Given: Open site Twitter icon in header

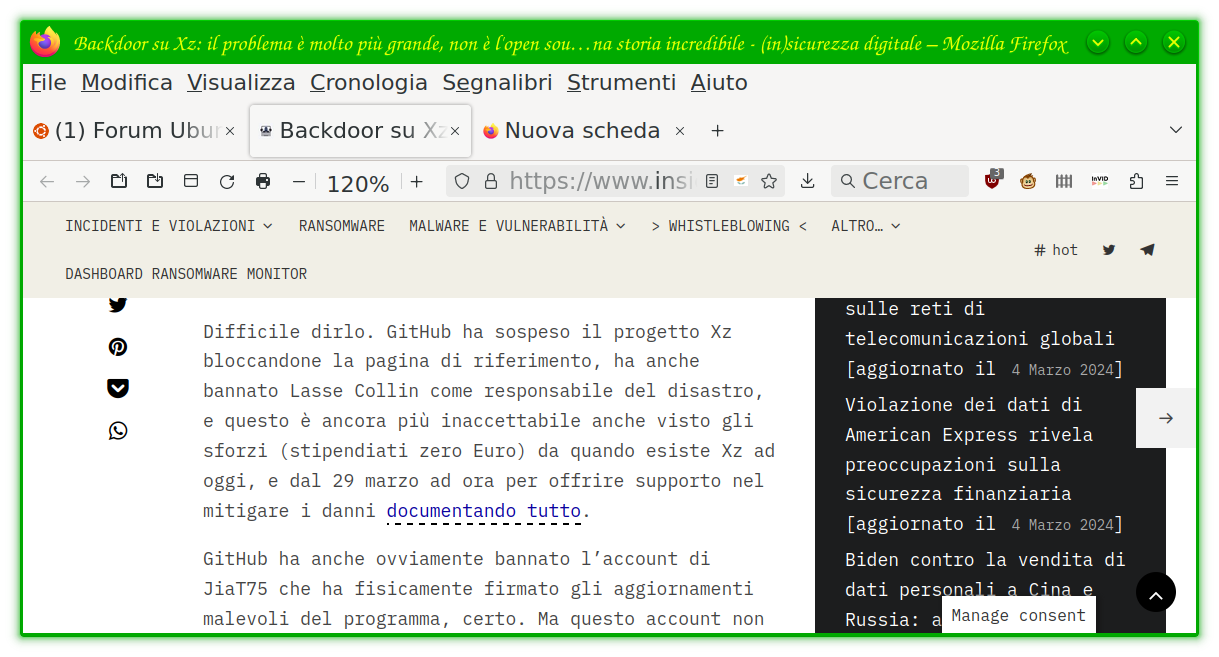Looking at the screenshot, I should pyautogui.click(x=1109, y=250).
